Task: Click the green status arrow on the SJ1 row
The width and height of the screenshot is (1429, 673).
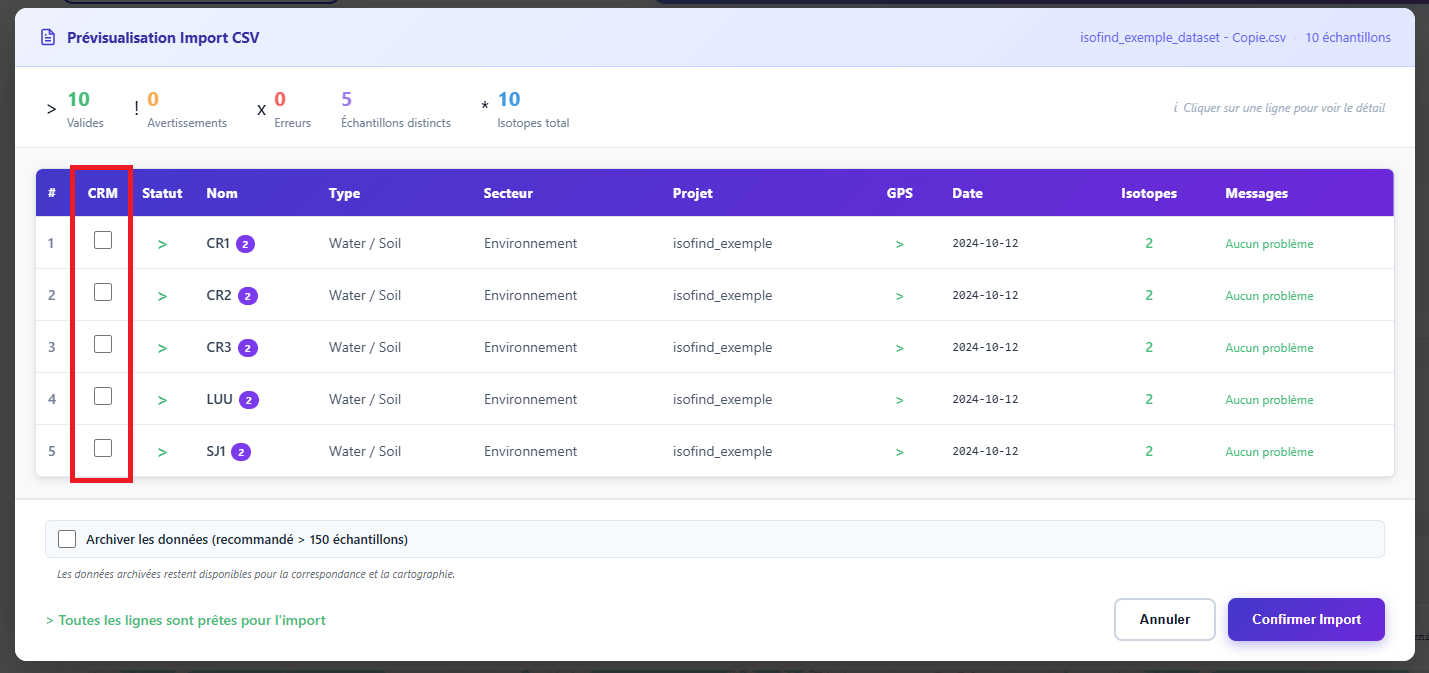Action: pos(162,451)
